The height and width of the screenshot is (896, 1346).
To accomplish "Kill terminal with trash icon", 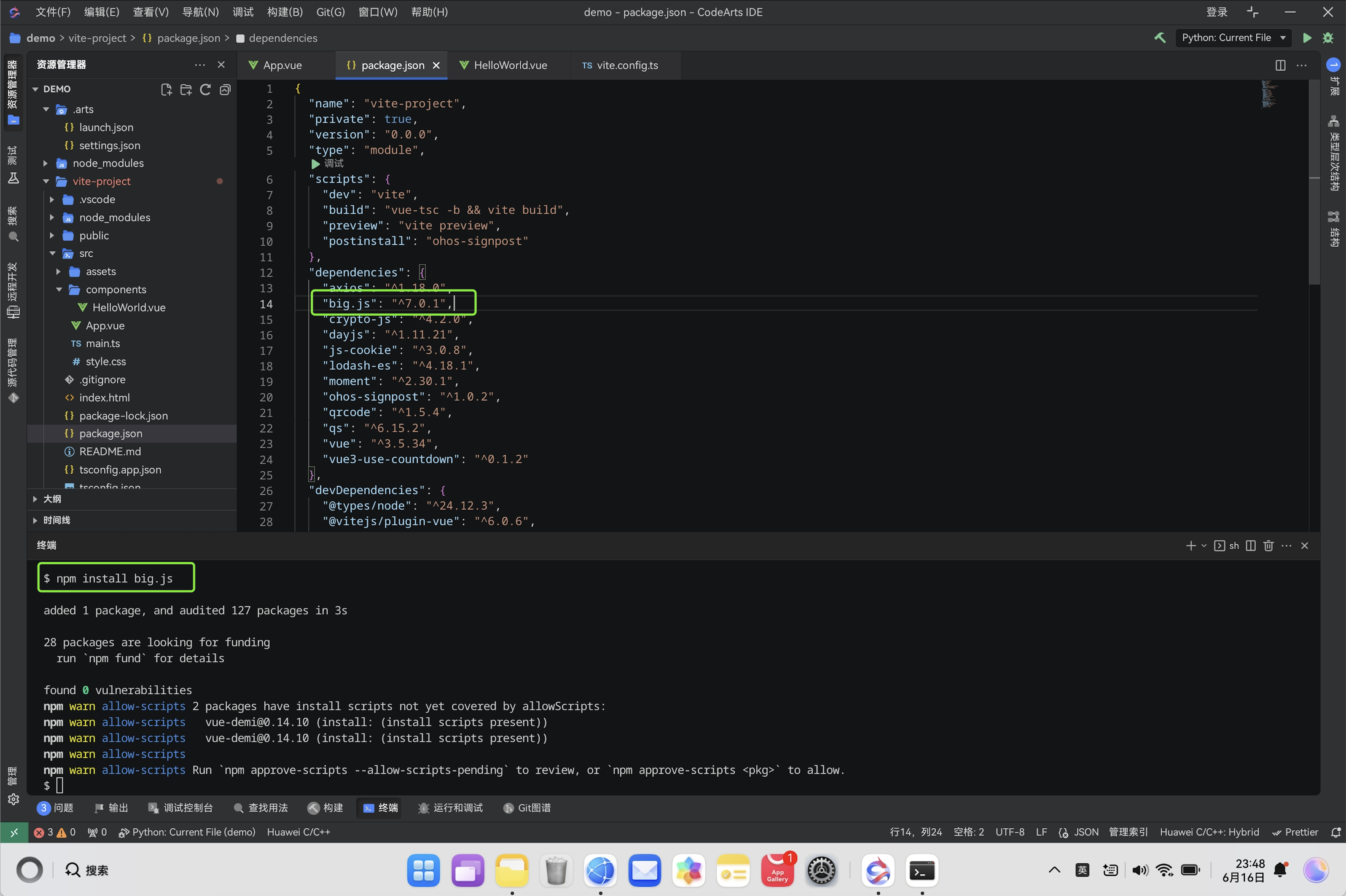I will (1268, 546).
